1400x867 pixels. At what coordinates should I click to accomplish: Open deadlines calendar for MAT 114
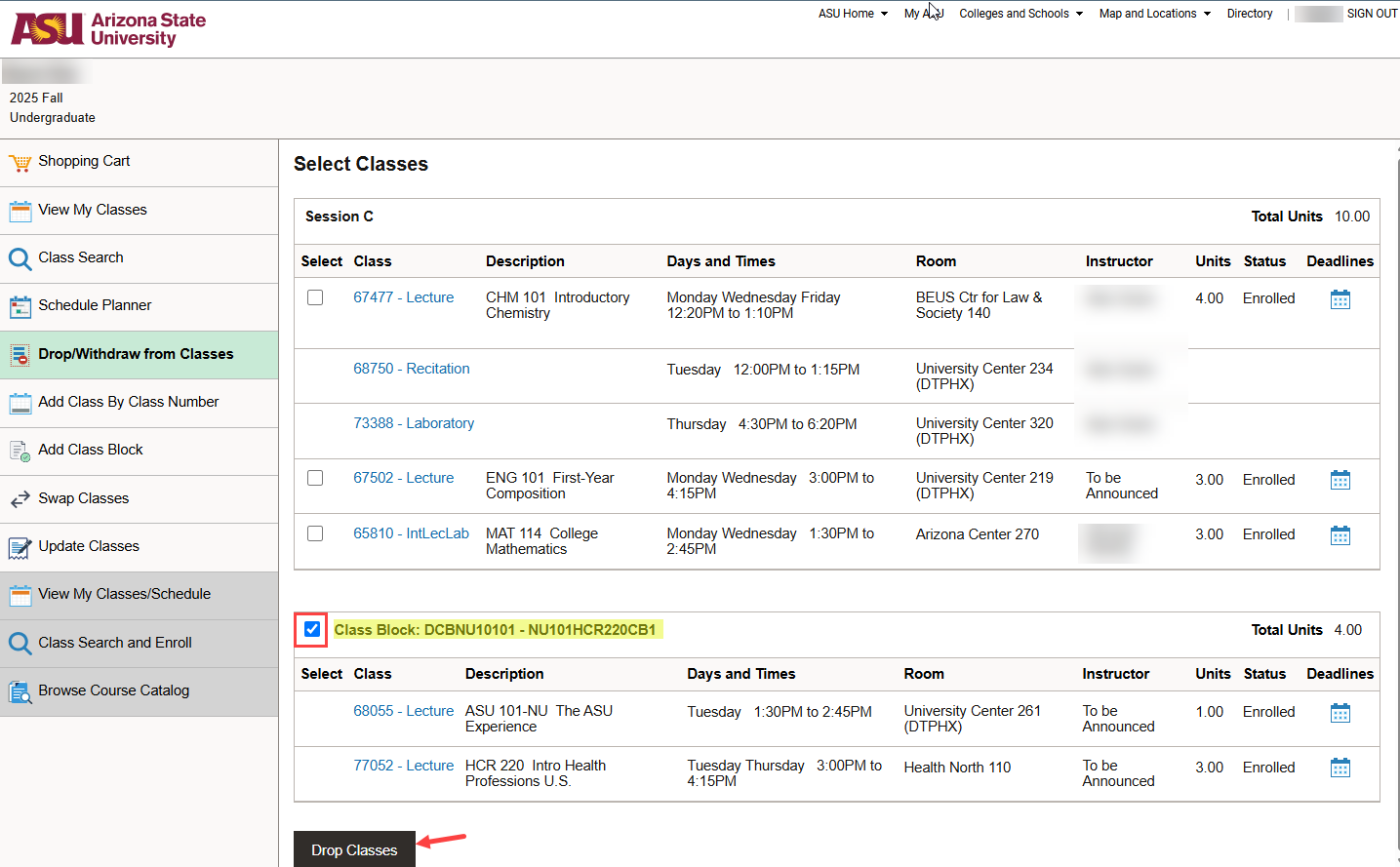pyautogui.click(x=1340, y=535)
